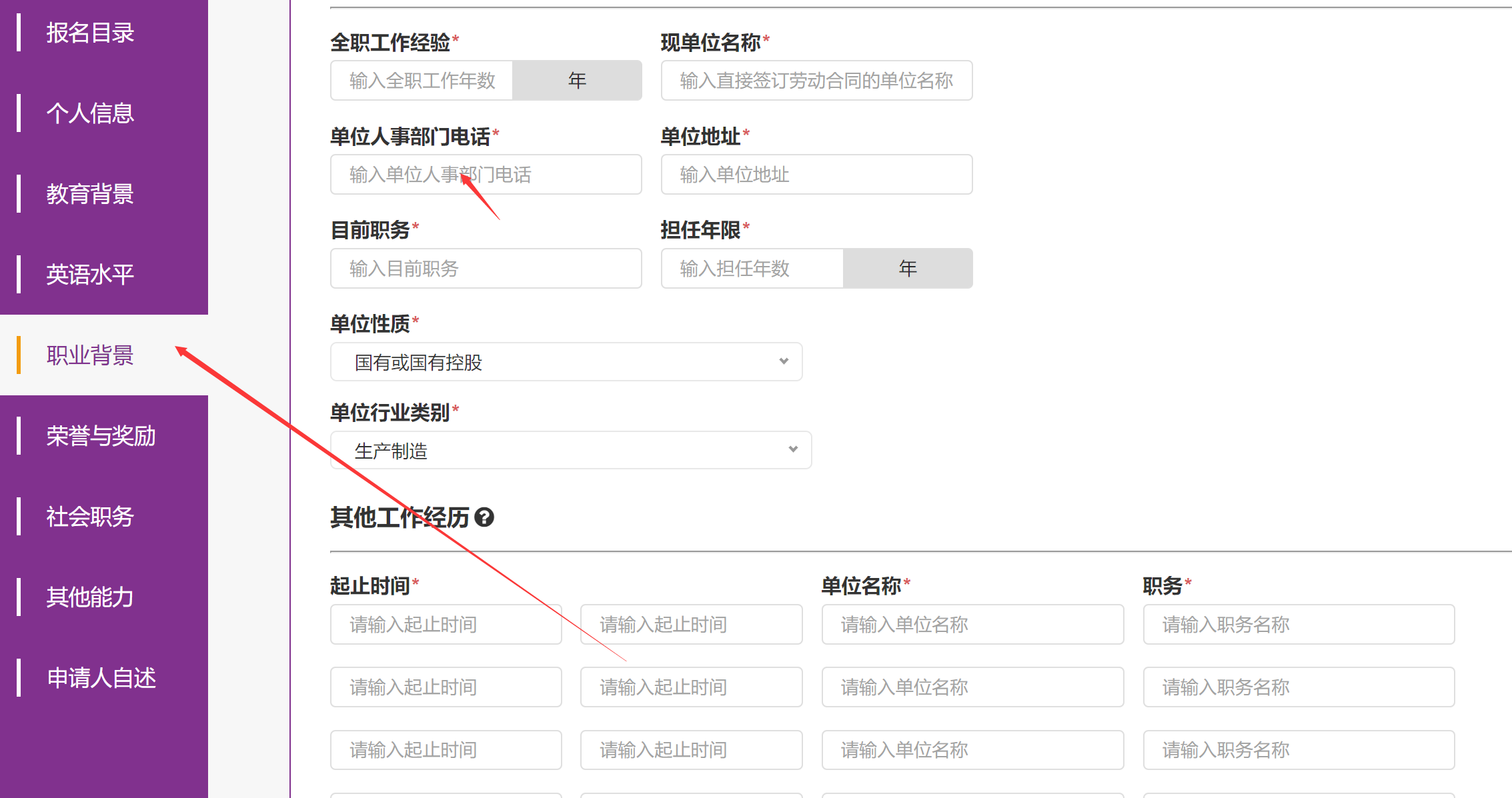Click first-row 单位名称 input under 其他工作经历

point(972,625)
